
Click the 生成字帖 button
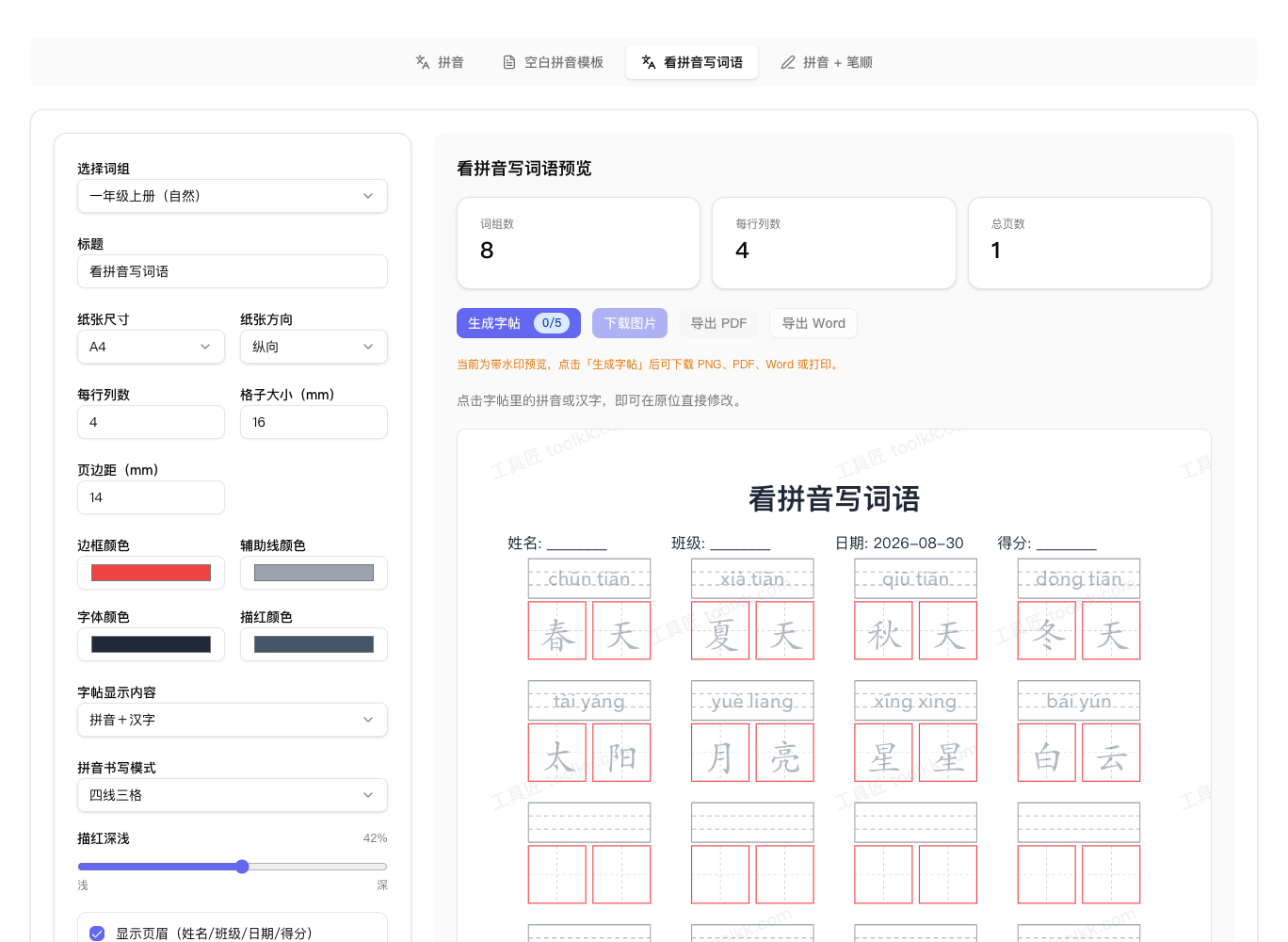click(x=519, y=323)
